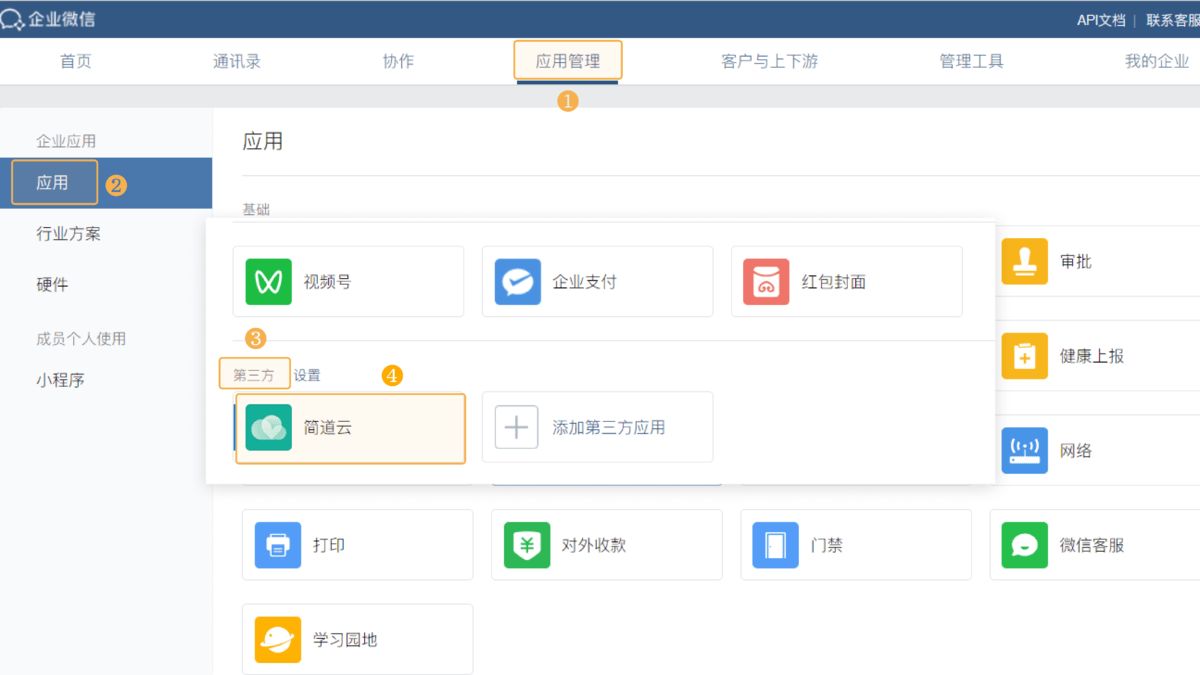Click the plus icon for adding third-party app
The width and height of the screenshot is (1200, 675).
[516, 427]
